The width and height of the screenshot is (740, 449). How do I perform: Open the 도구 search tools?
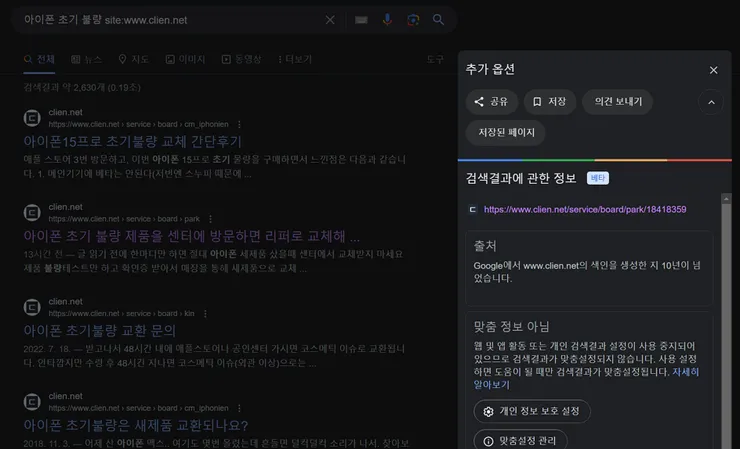coord(435,59)
